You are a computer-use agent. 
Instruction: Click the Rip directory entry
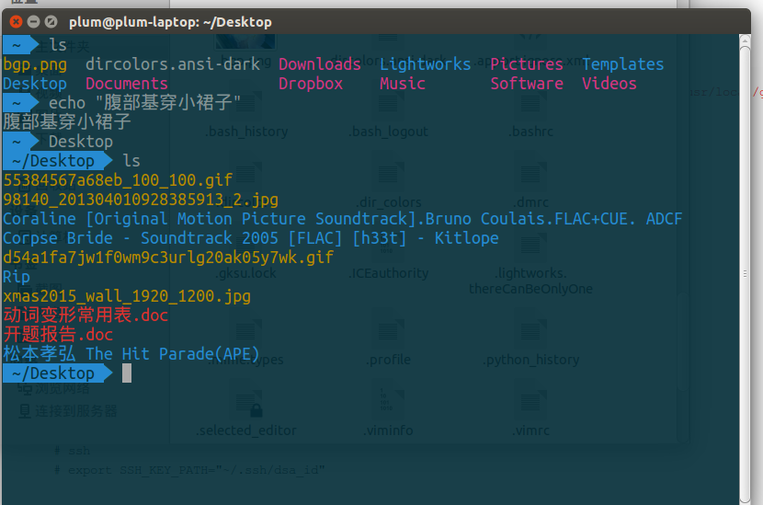pos(17,277)
